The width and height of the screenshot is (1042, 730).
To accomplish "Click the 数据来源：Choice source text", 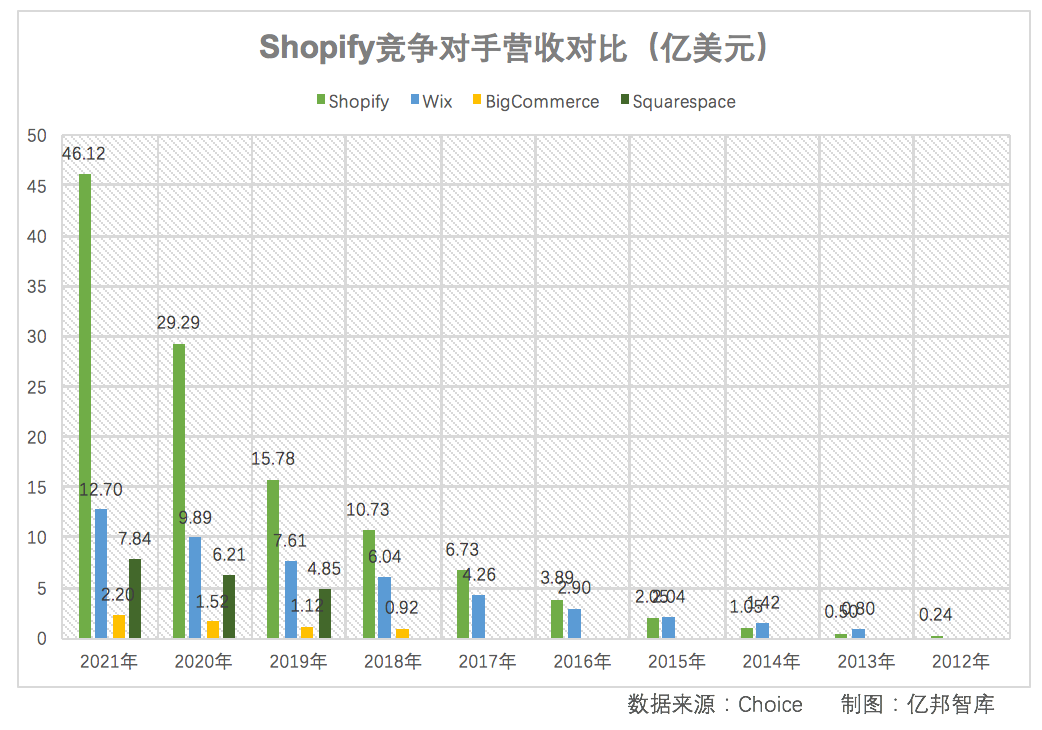I will tap(715, 704).
